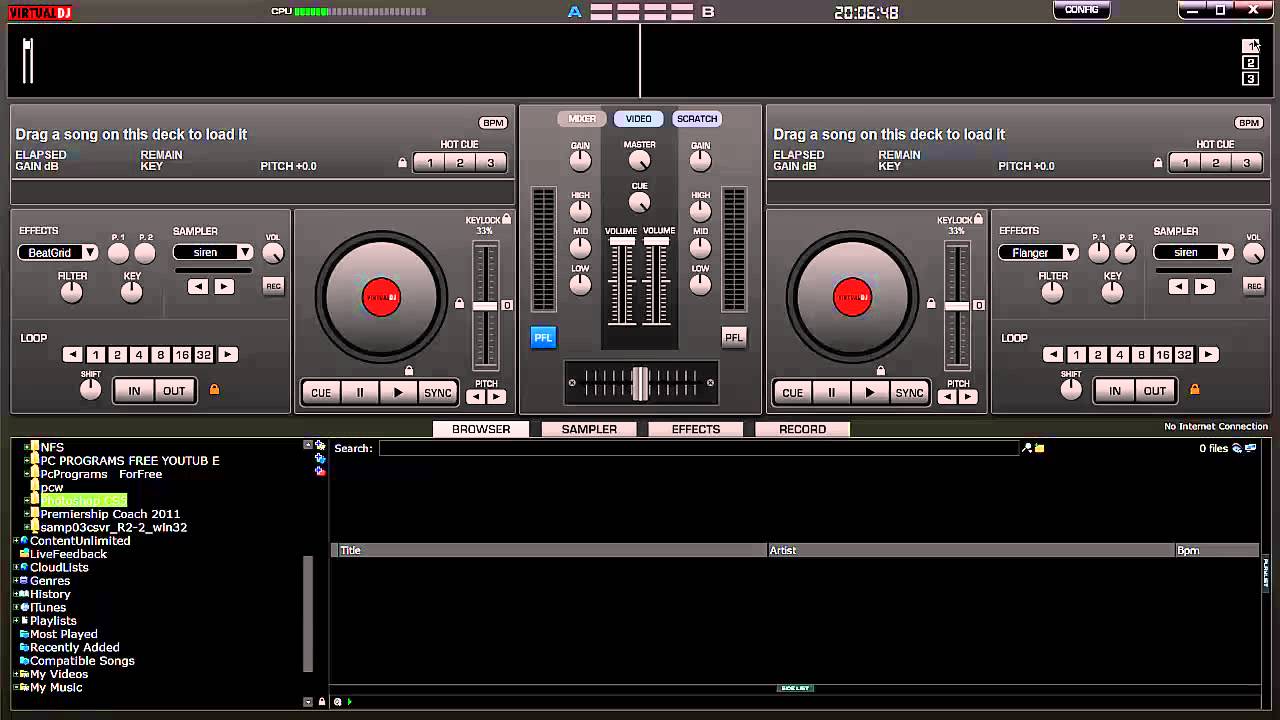Click the crossfader handle
The width and height of the screenshot is (1280, 720).
pos(640,383)
